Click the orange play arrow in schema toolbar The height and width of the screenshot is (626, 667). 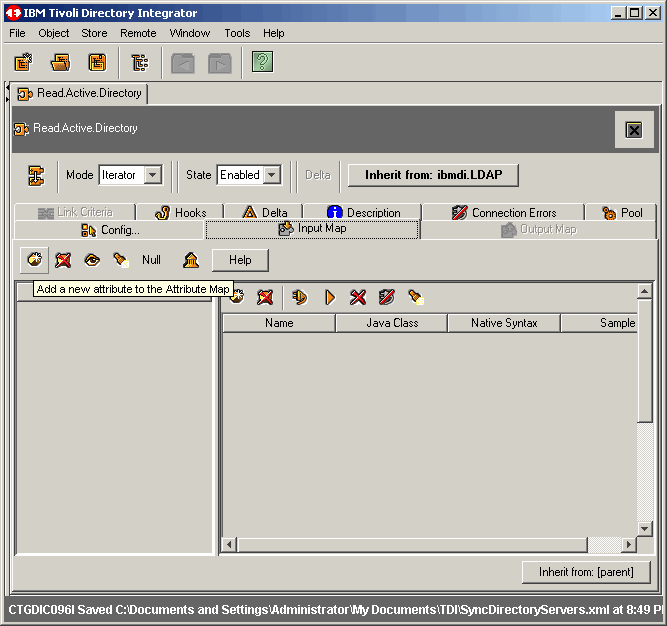click(329, 297)
